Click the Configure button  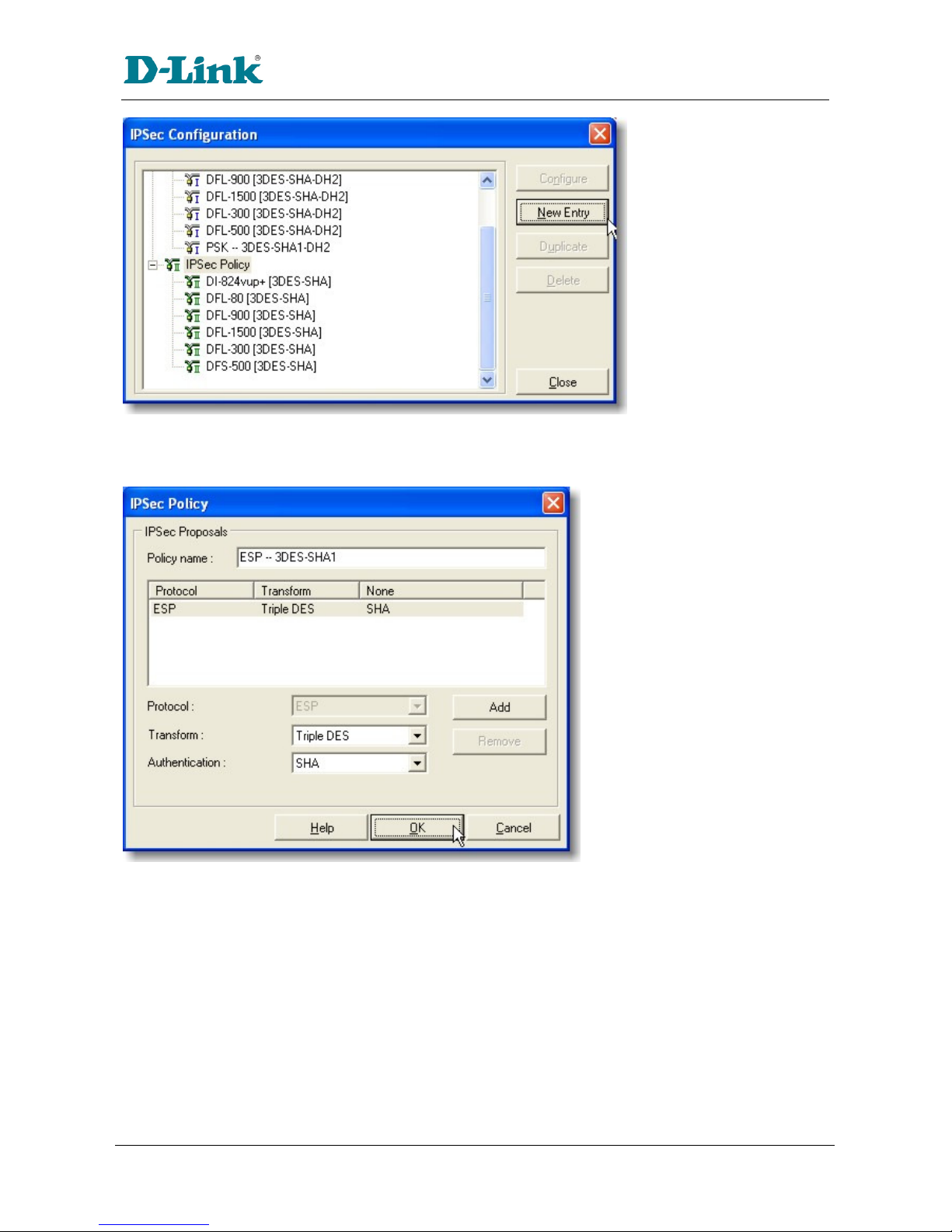pos(563,179)
